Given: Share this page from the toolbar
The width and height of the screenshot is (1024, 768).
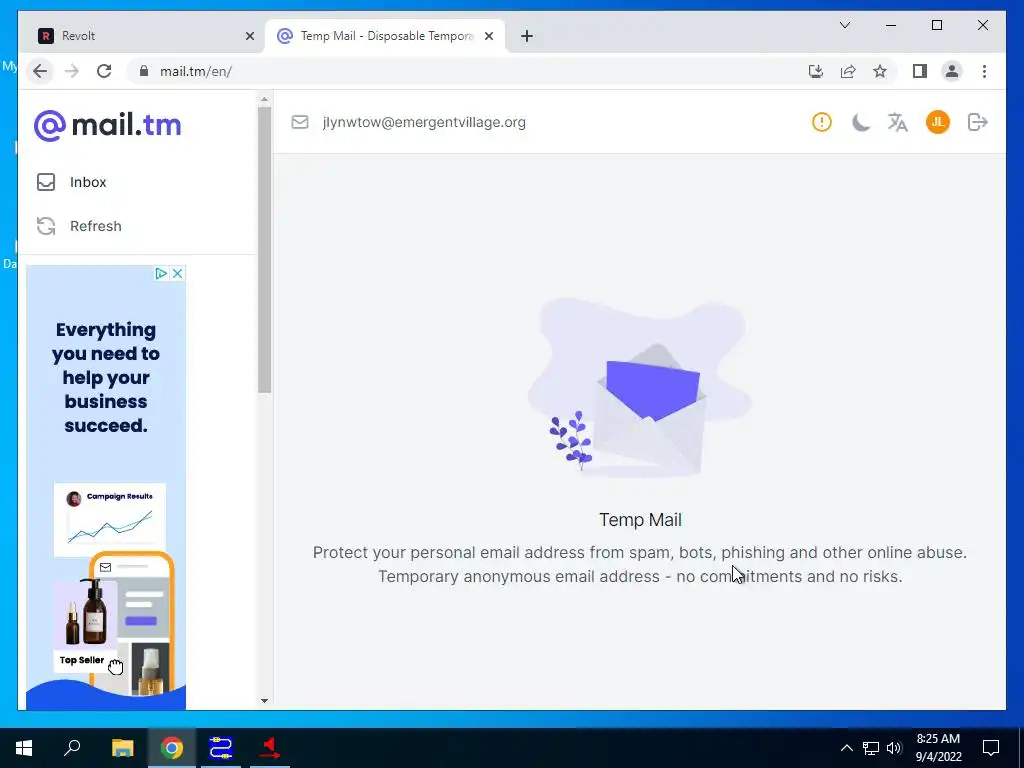Looking at the screenshot, I should tap(848, 71).
